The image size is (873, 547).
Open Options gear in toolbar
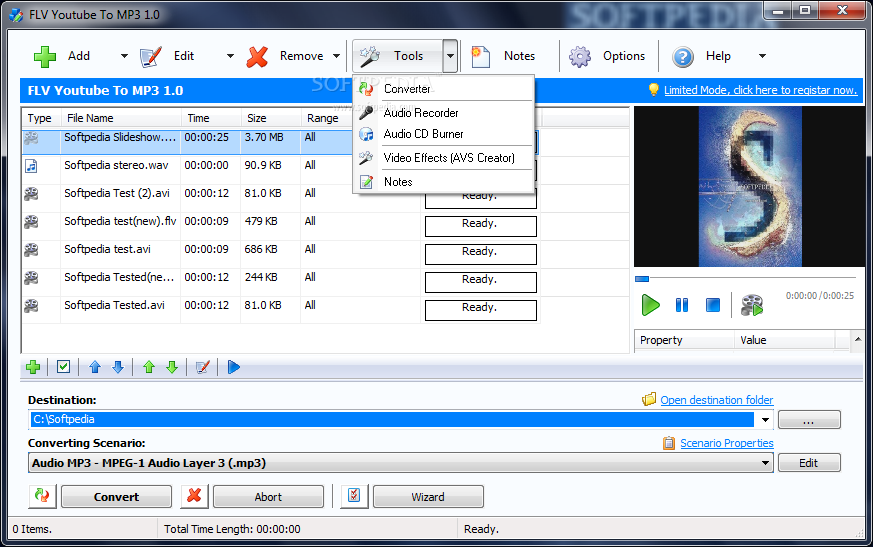tap(607, 56)
